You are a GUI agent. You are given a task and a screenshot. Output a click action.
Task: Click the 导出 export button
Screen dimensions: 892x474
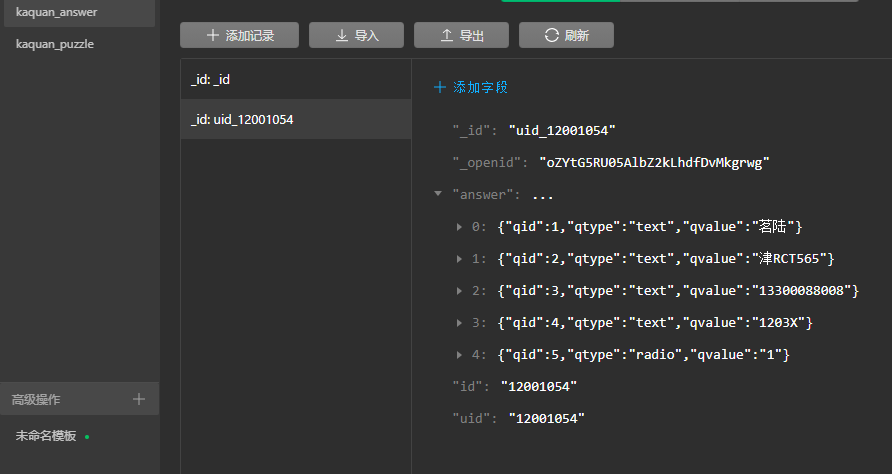(461, 35)
